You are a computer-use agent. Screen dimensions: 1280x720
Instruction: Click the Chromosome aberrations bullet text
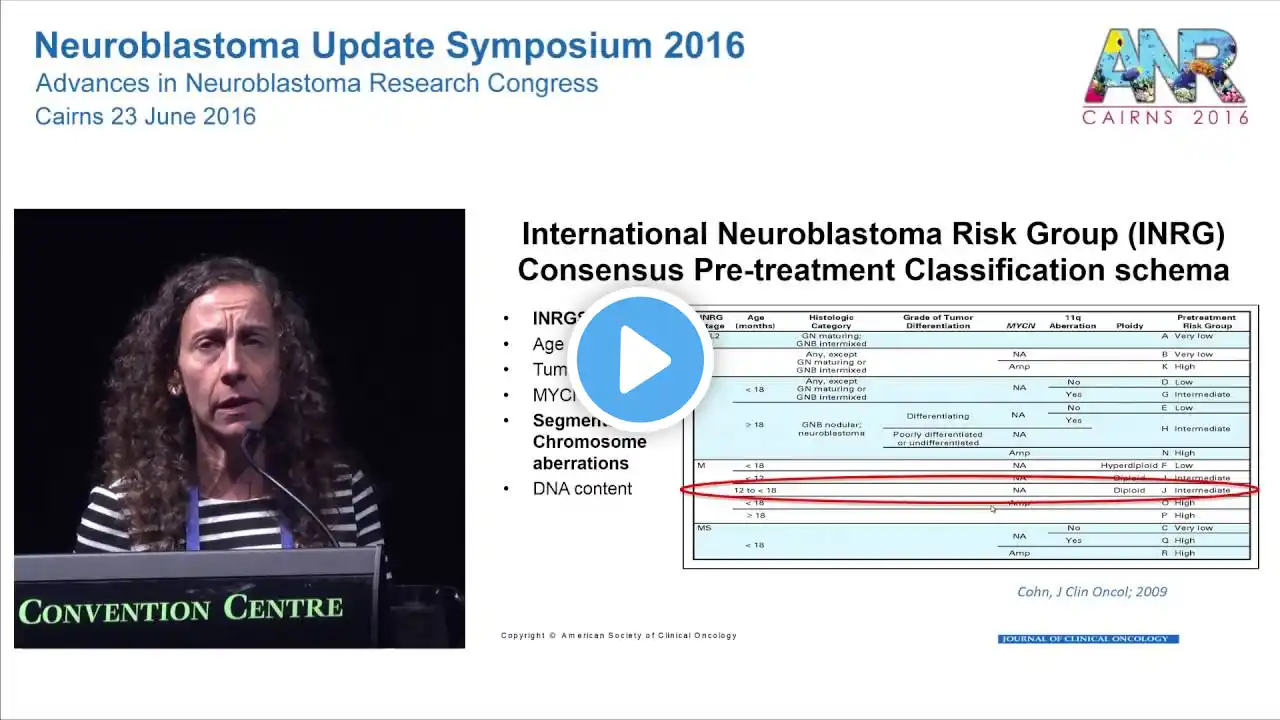[x=589, y=452]
